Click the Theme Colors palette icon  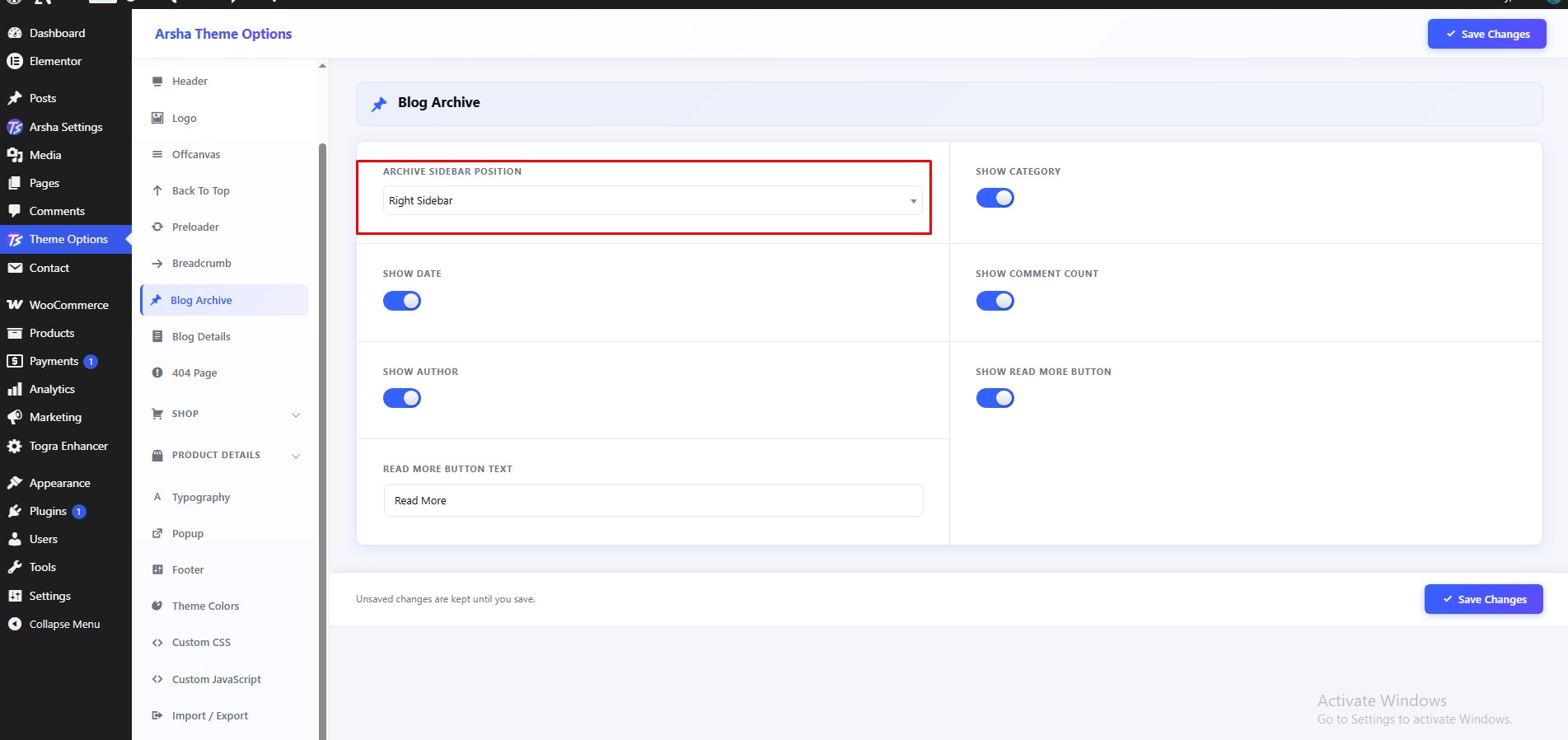point(157,606)
